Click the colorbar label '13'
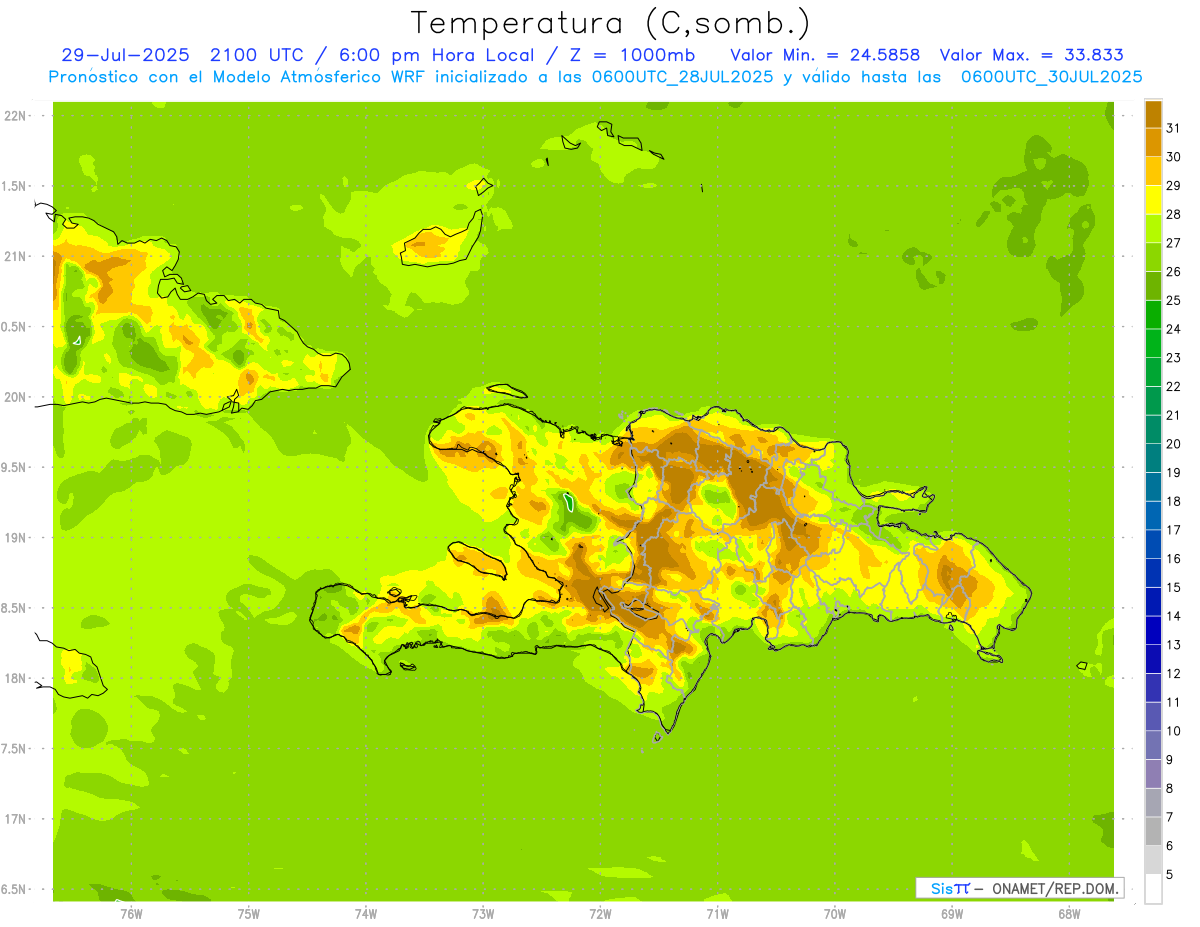Screen dimensions: 1200x927 1173,645
